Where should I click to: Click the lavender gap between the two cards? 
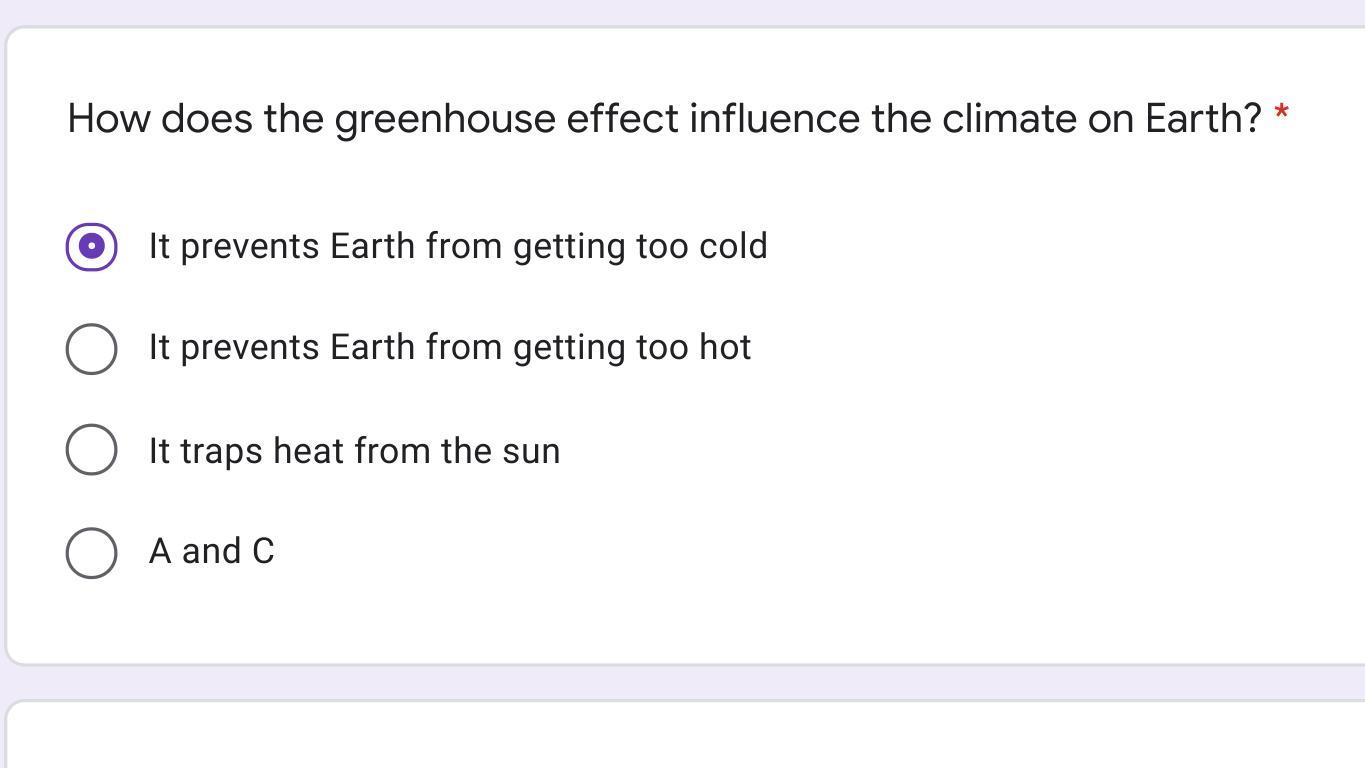pyautogui.click(x=682, y=683)
